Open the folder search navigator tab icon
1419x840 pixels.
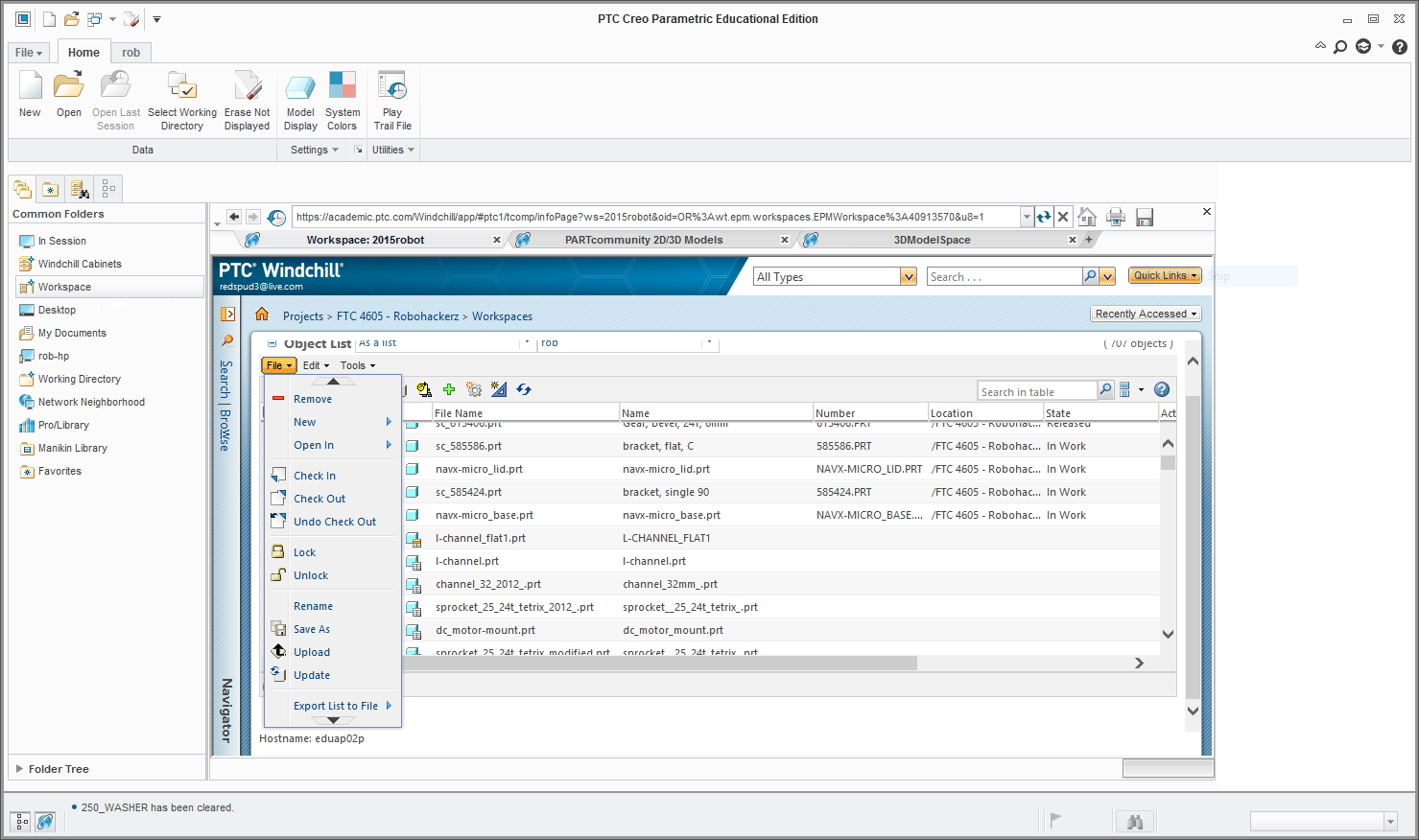[80, 189]
